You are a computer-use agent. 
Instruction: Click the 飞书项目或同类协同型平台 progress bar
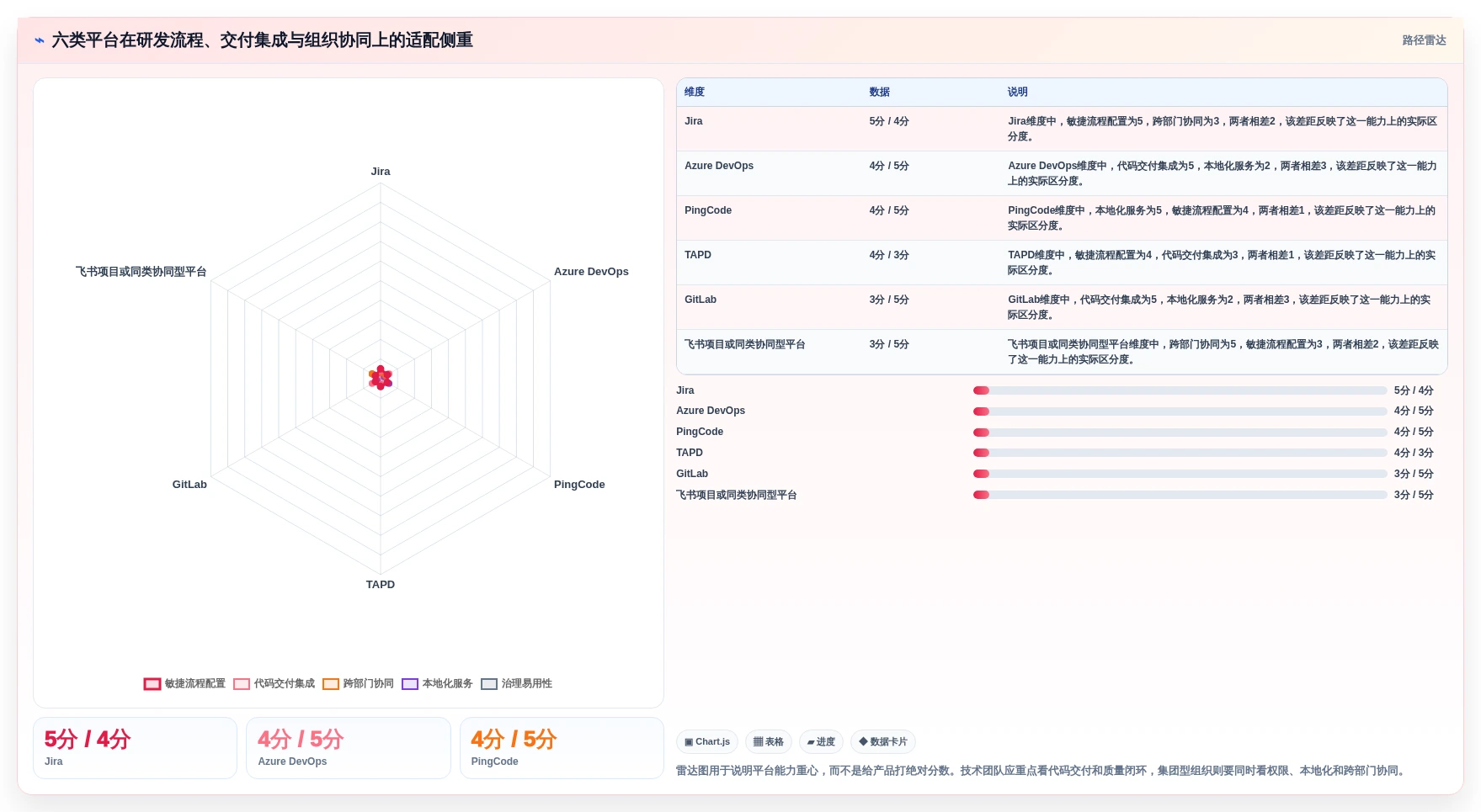(x=1180, y=495)
